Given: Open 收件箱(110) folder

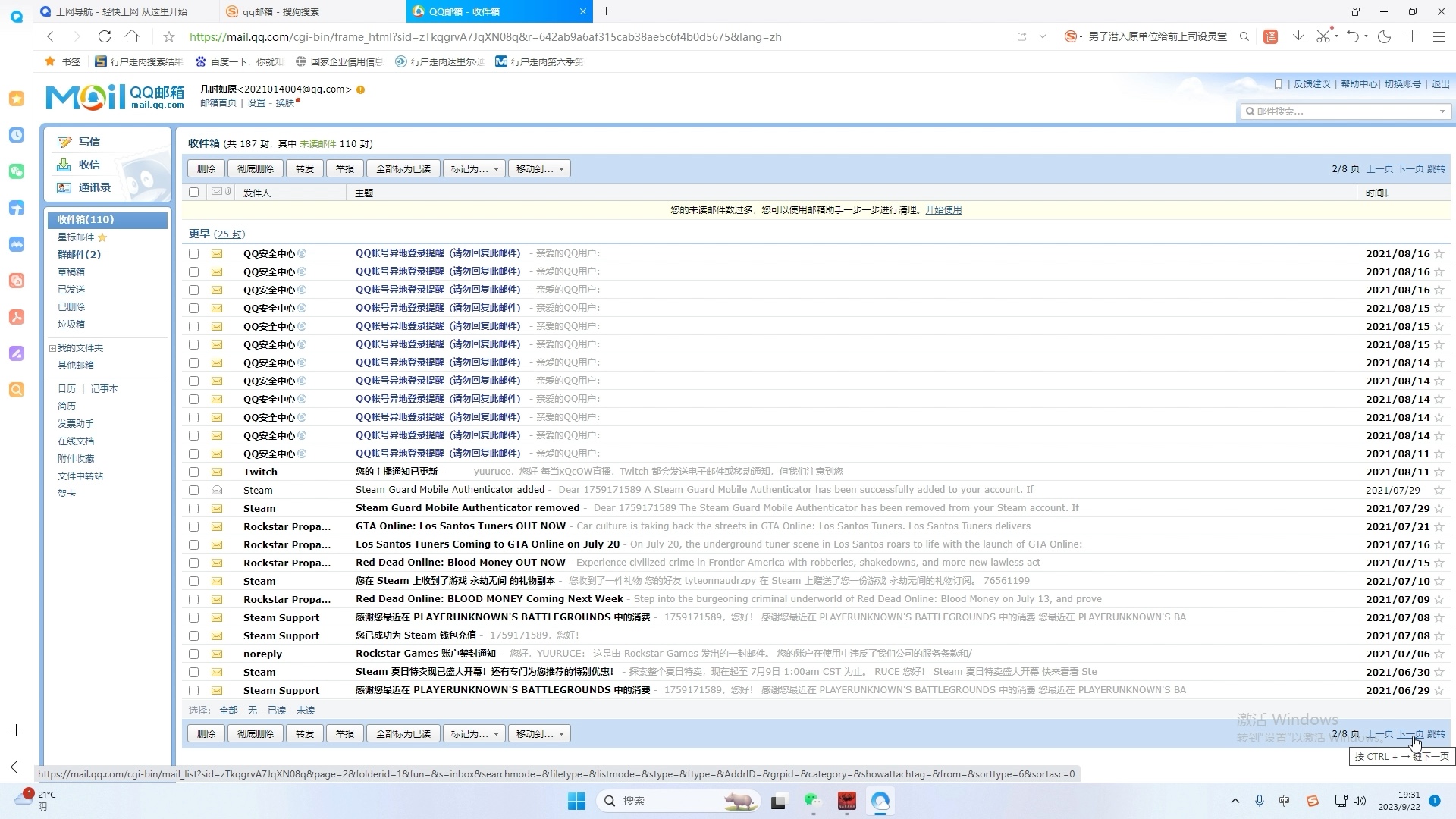Looking at the screenshot, I should 108,219.
